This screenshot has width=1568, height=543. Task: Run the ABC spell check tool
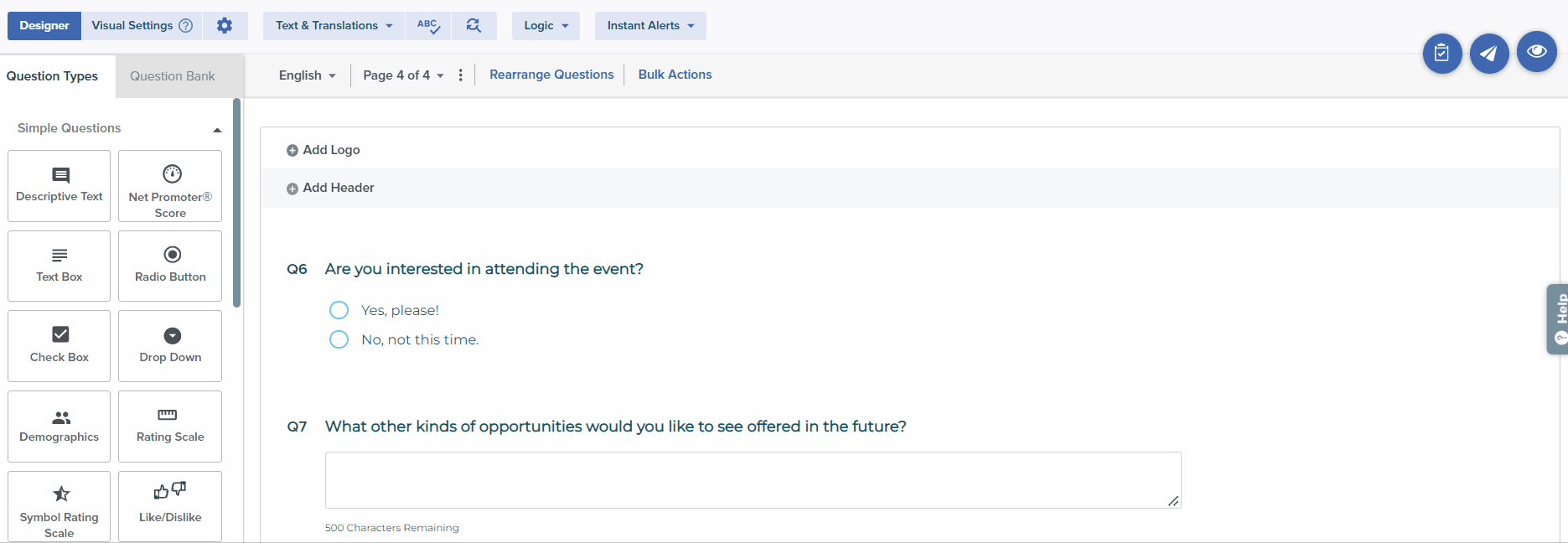pos(428,26)
